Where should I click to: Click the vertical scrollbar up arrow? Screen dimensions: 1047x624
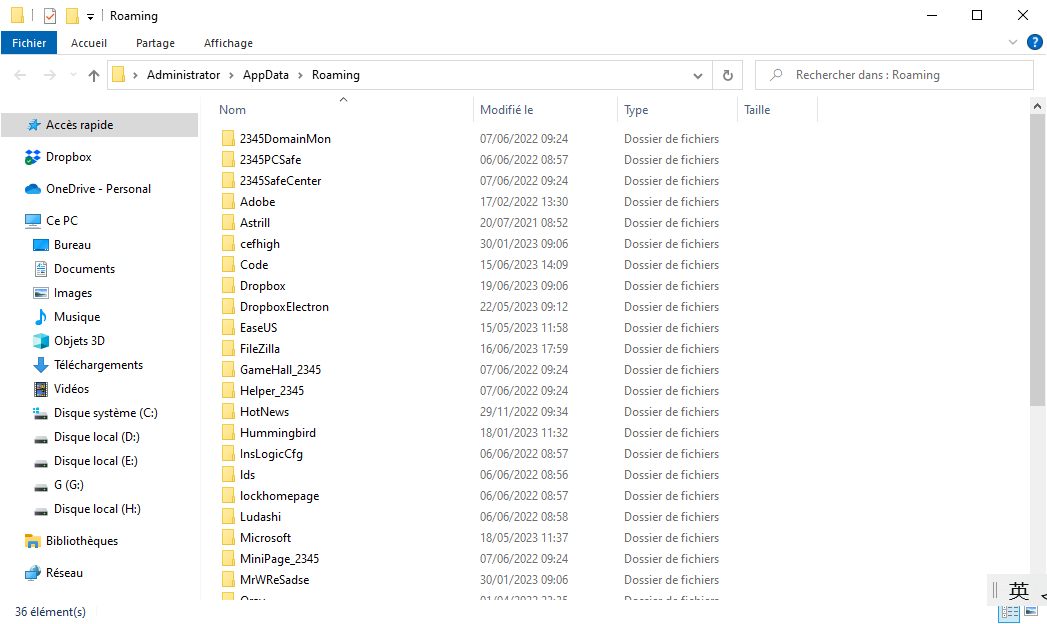pyautogui.click(x=1037, y=105)
